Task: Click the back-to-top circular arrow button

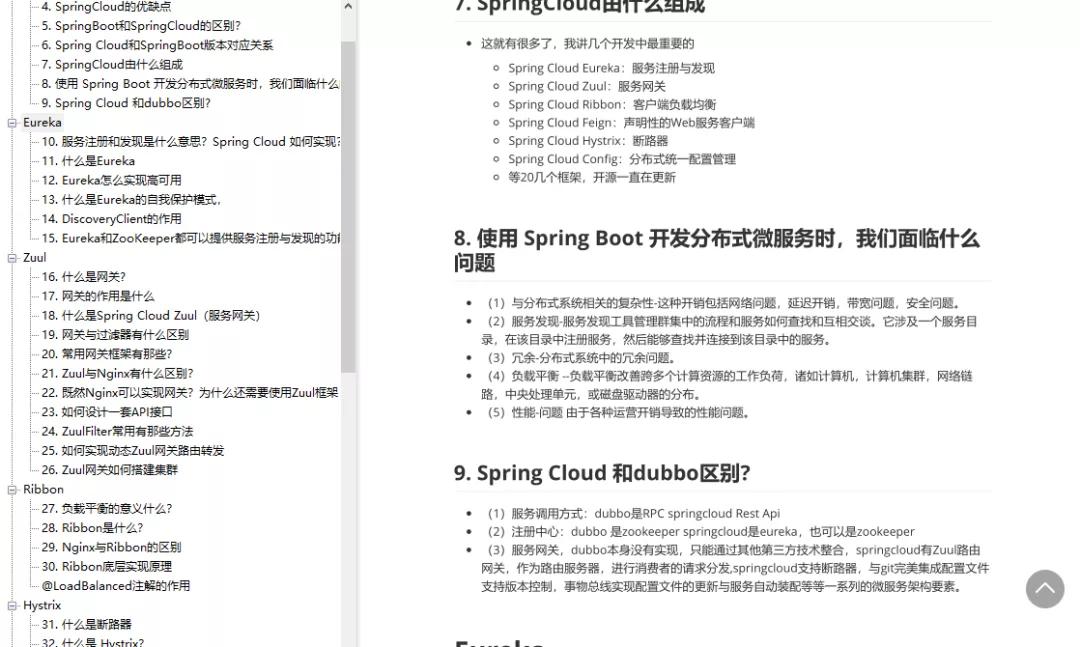Action: [x=1045, y=589]
